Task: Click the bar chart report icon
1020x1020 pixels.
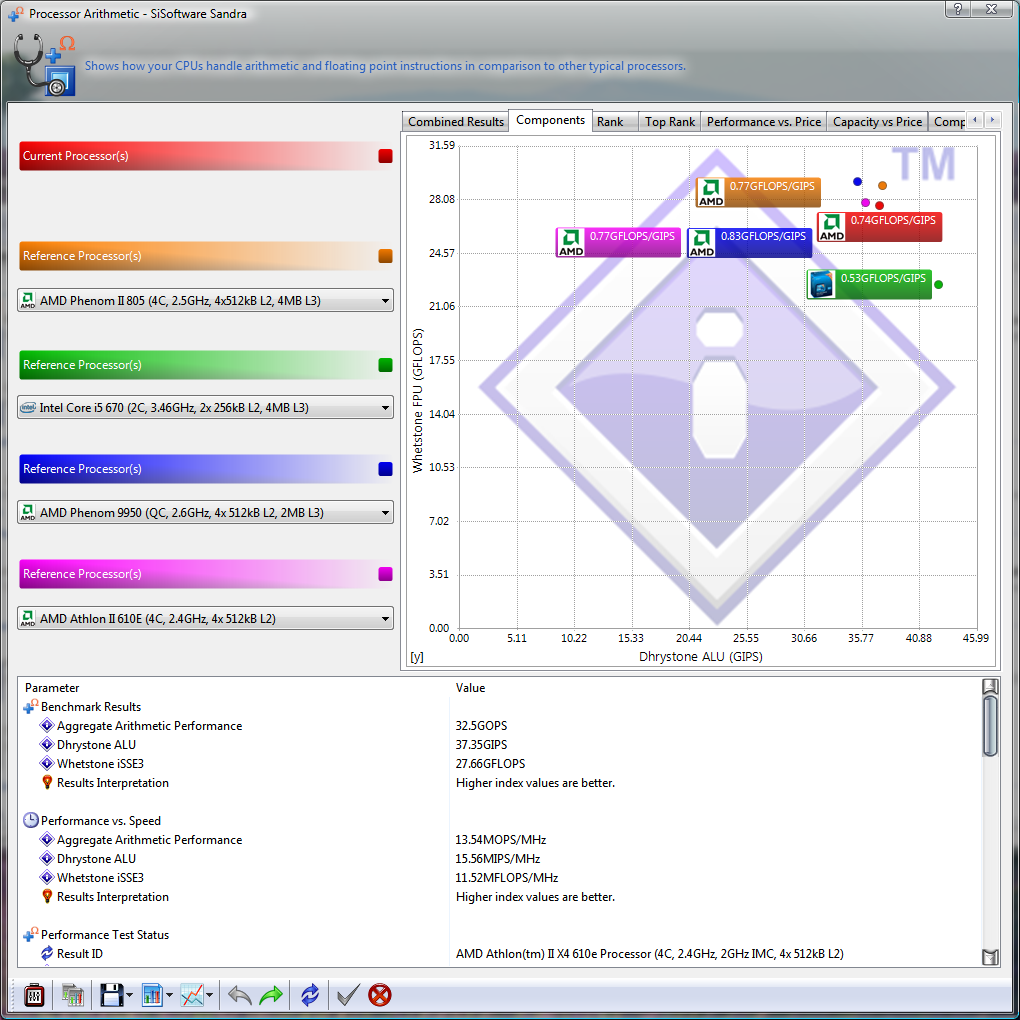Action: pyautogui.click(x=152, y=995)
